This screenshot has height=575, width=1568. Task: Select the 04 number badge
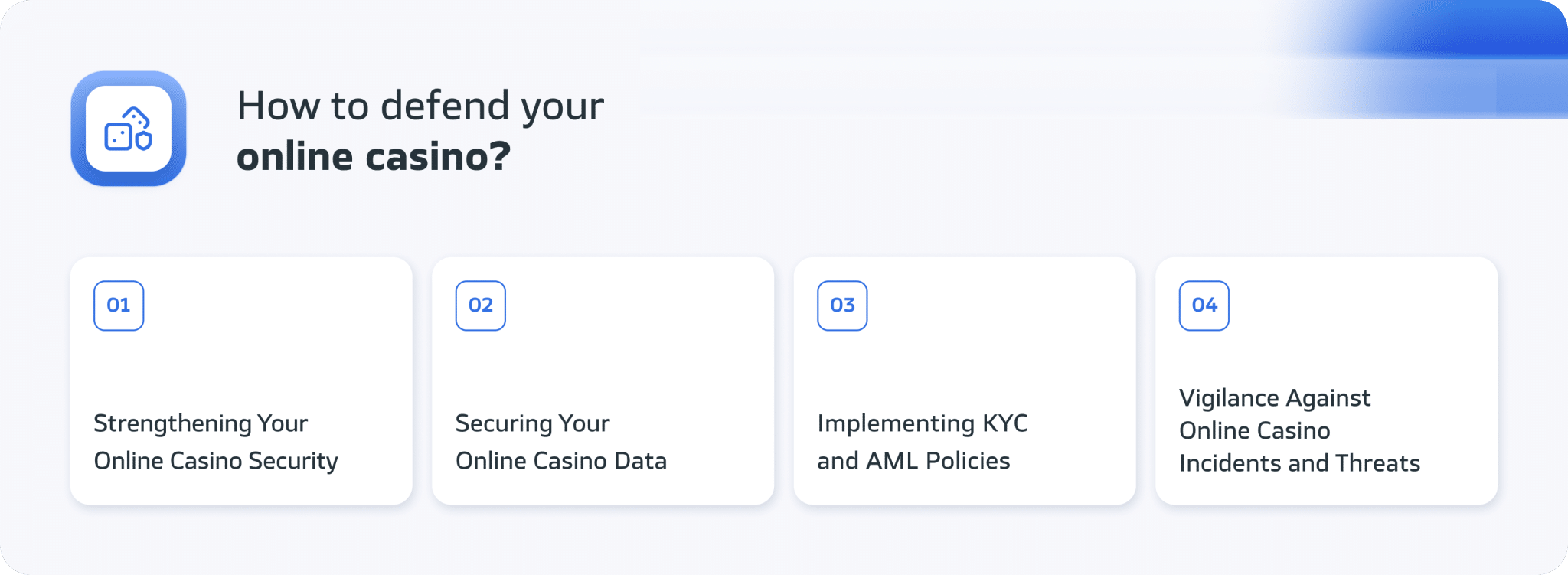[x=1204, y=305]
